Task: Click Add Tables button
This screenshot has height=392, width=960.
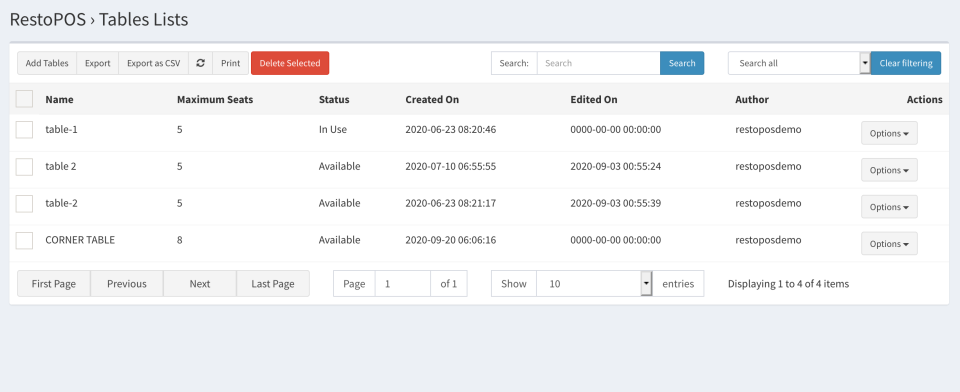Action: click(x=47, y=63)
